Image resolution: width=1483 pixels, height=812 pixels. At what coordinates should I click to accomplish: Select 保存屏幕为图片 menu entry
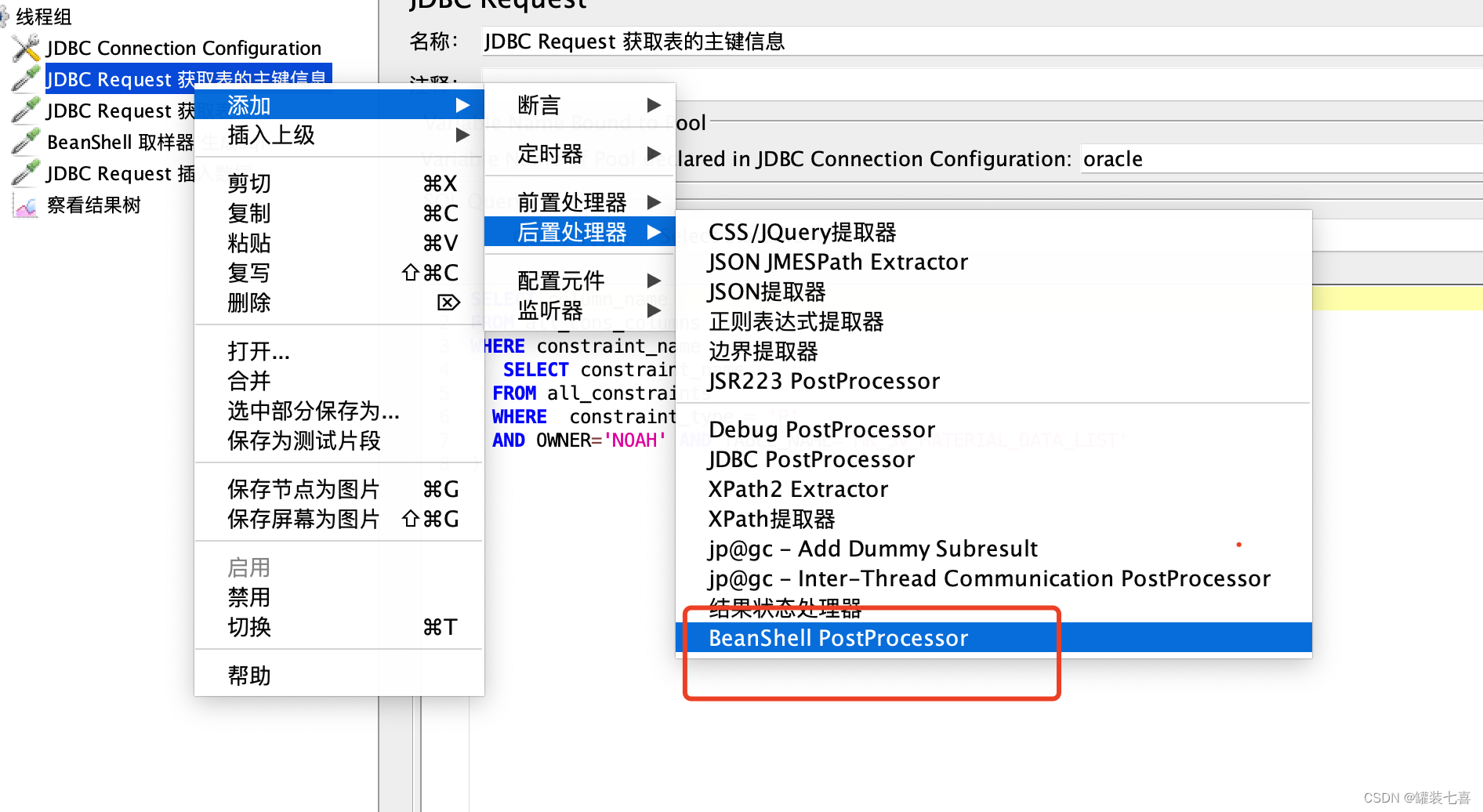(x=339, y=519)
